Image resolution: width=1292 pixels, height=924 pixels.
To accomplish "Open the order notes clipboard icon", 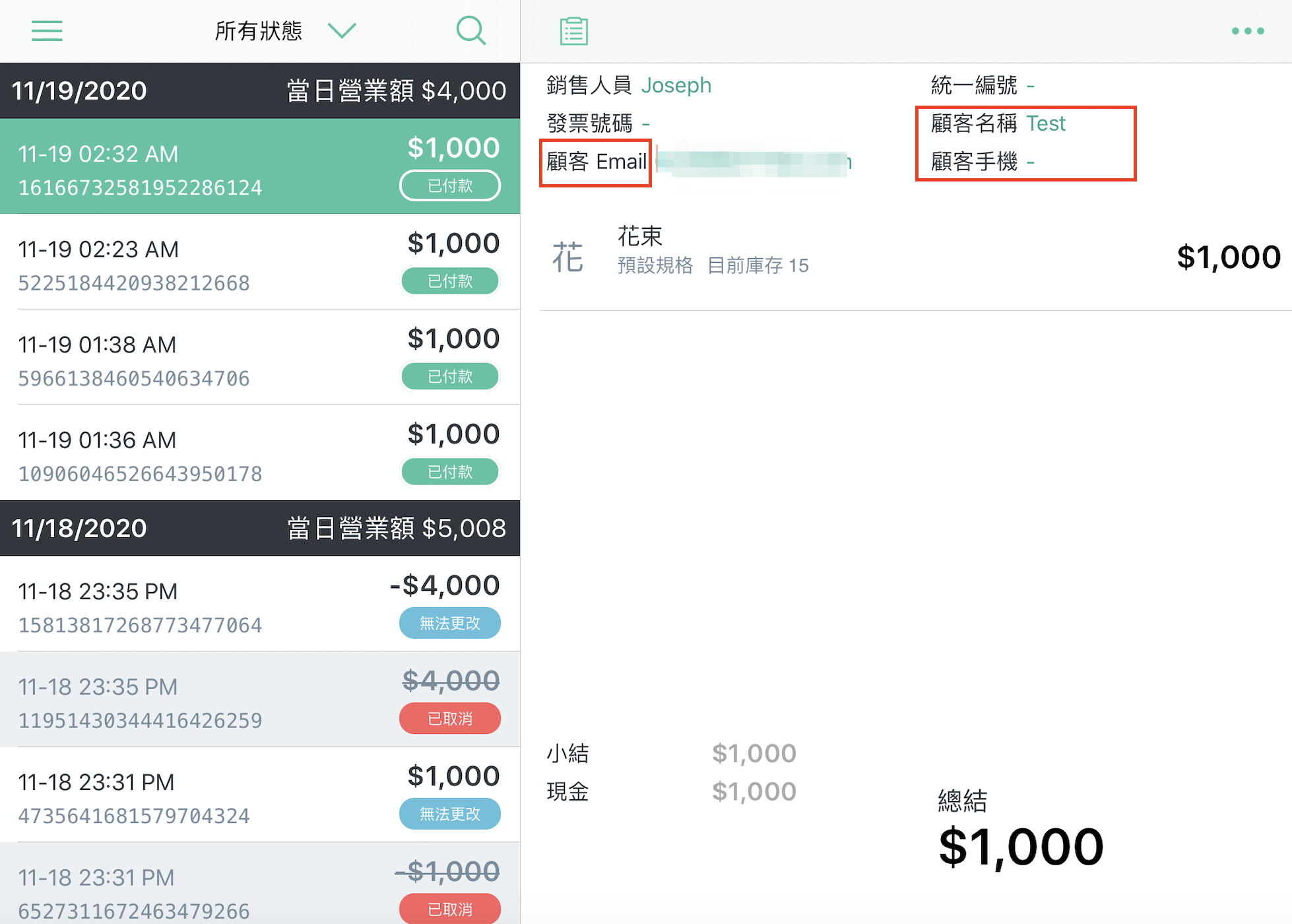I will click(x=573, y=31).
